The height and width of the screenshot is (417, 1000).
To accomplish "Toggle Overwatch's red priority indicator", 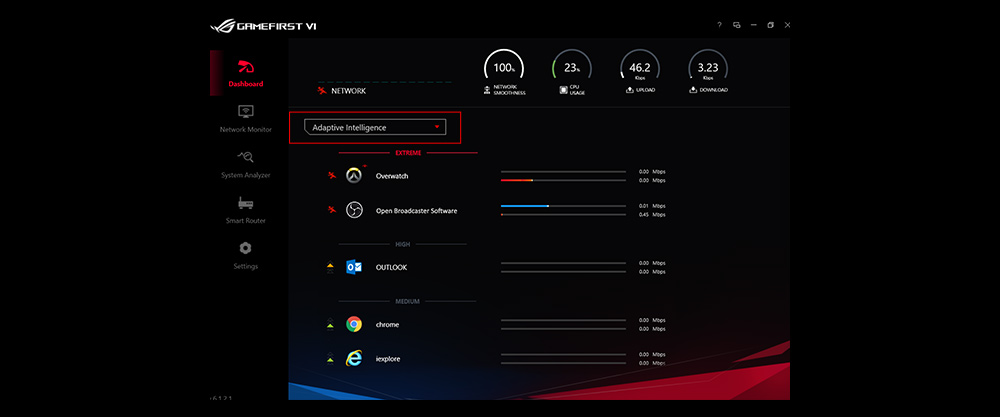I will [x=329, y=176].
